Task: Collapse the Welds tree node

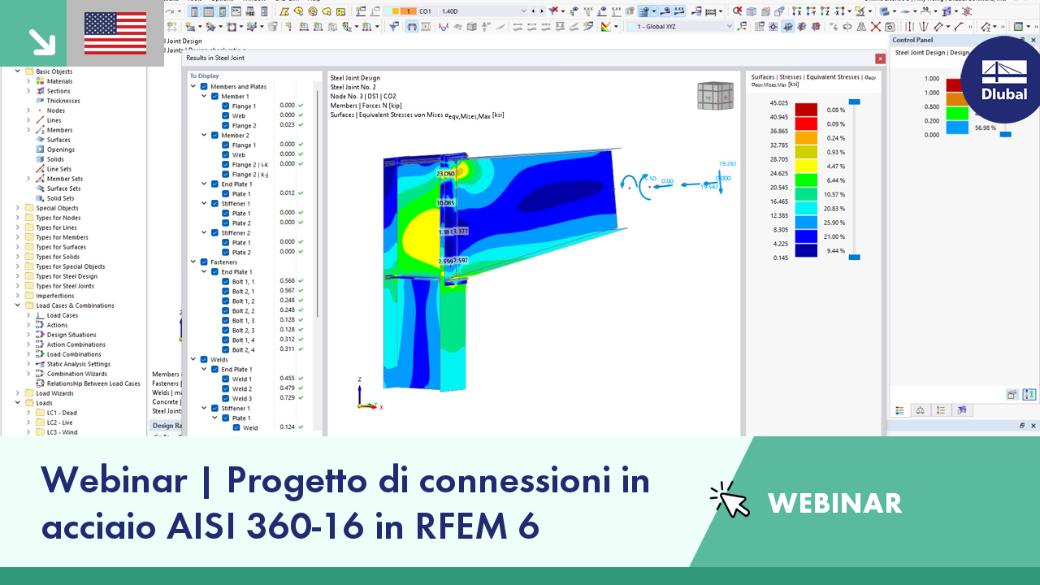Action: click(194, 359)
